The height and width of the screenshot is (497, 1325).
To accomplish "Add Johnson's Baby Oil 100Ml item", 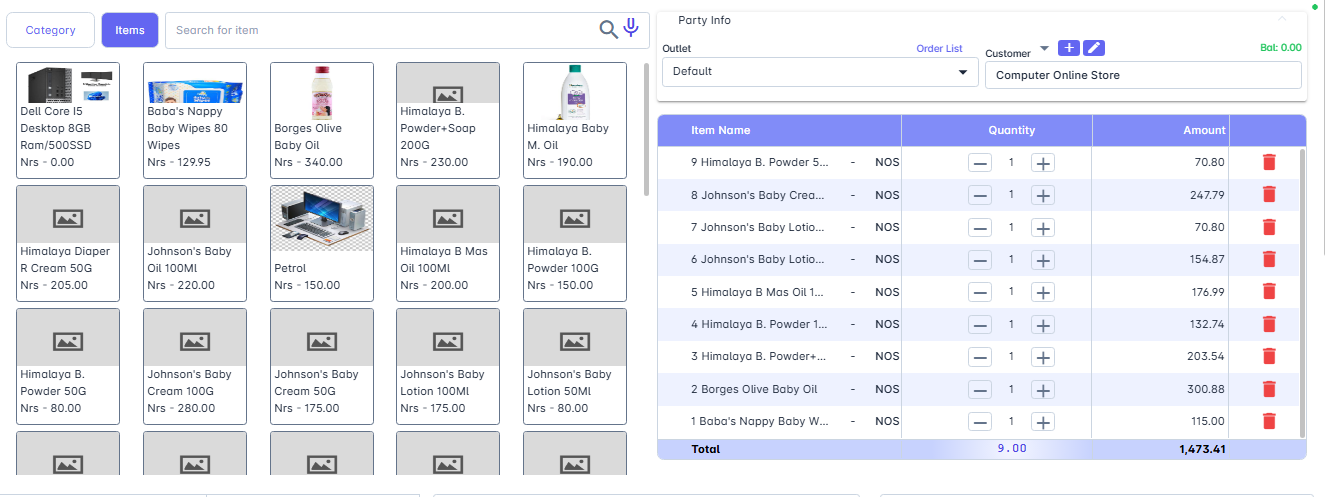I will click(195, 243).
